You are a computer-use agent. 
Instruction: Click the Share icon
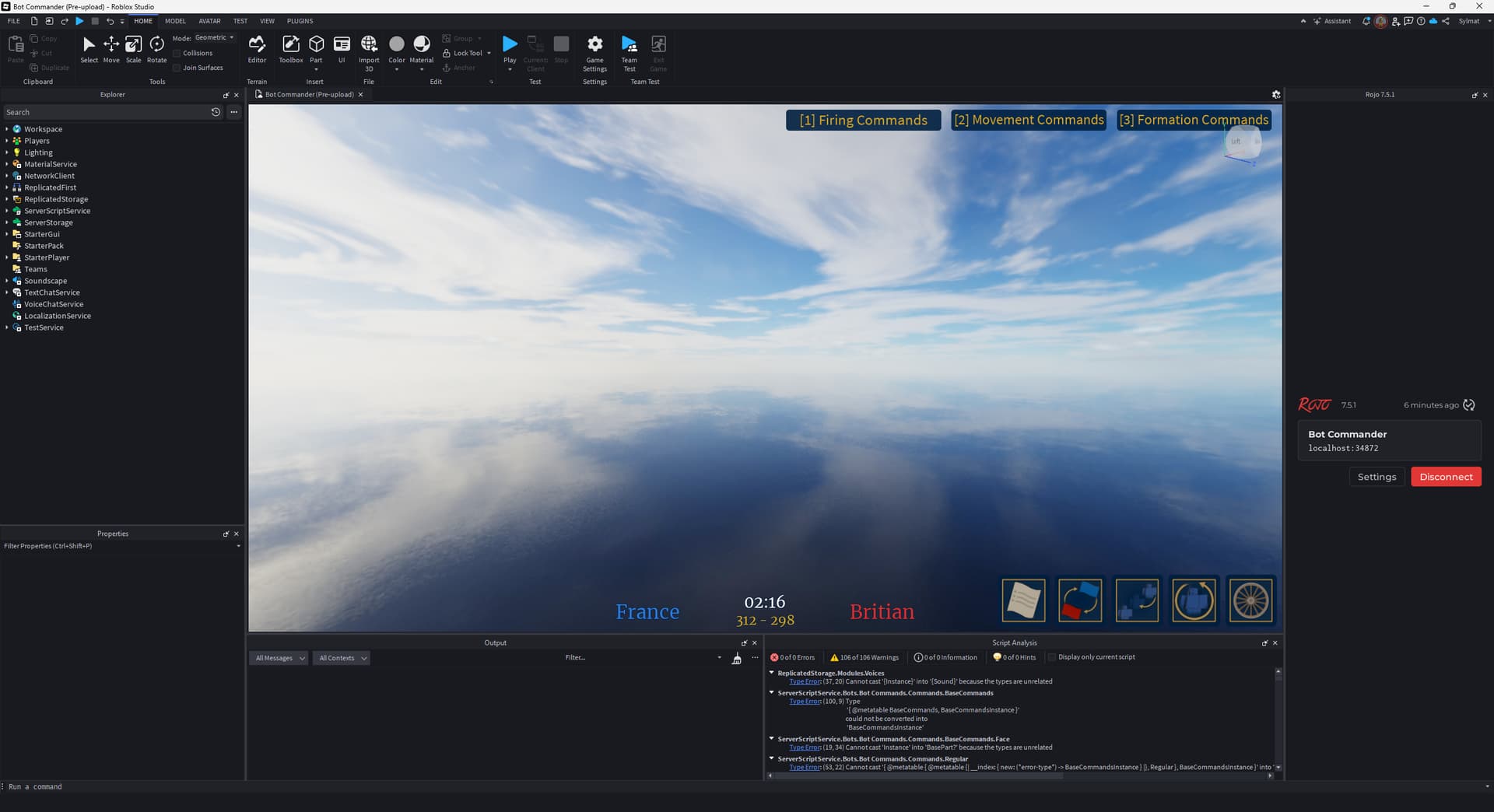[x=1445, y=21]
